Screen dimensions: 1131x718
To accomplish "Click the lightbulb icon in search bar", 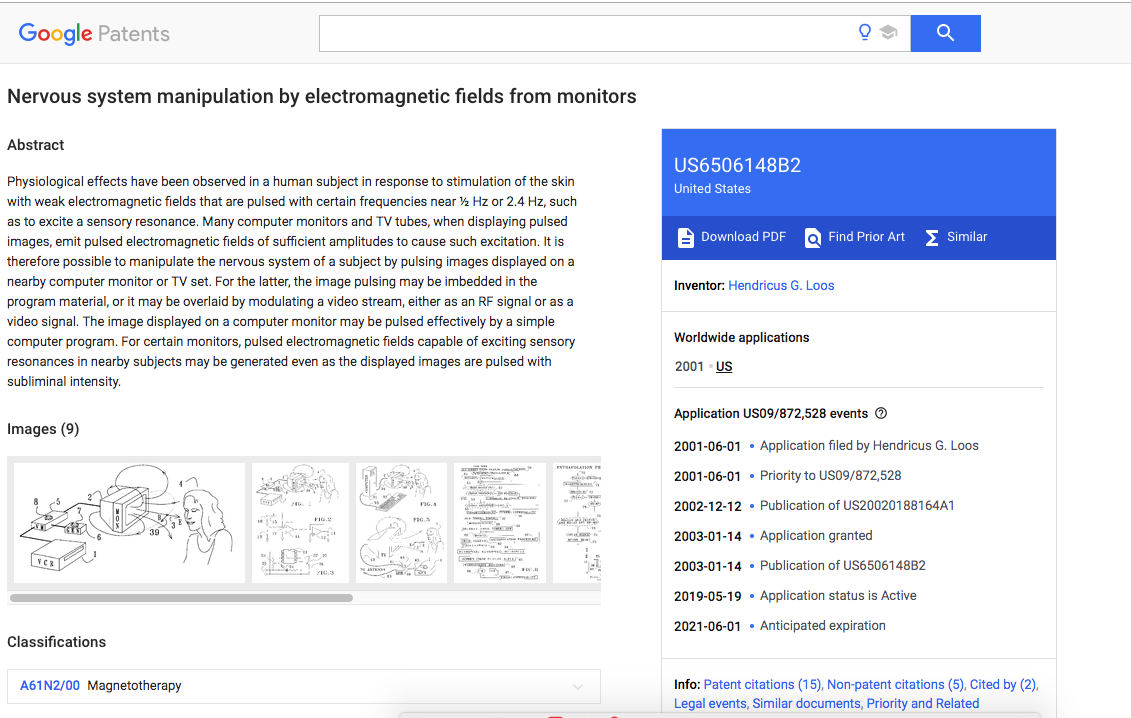I will [x=864, y=32].
